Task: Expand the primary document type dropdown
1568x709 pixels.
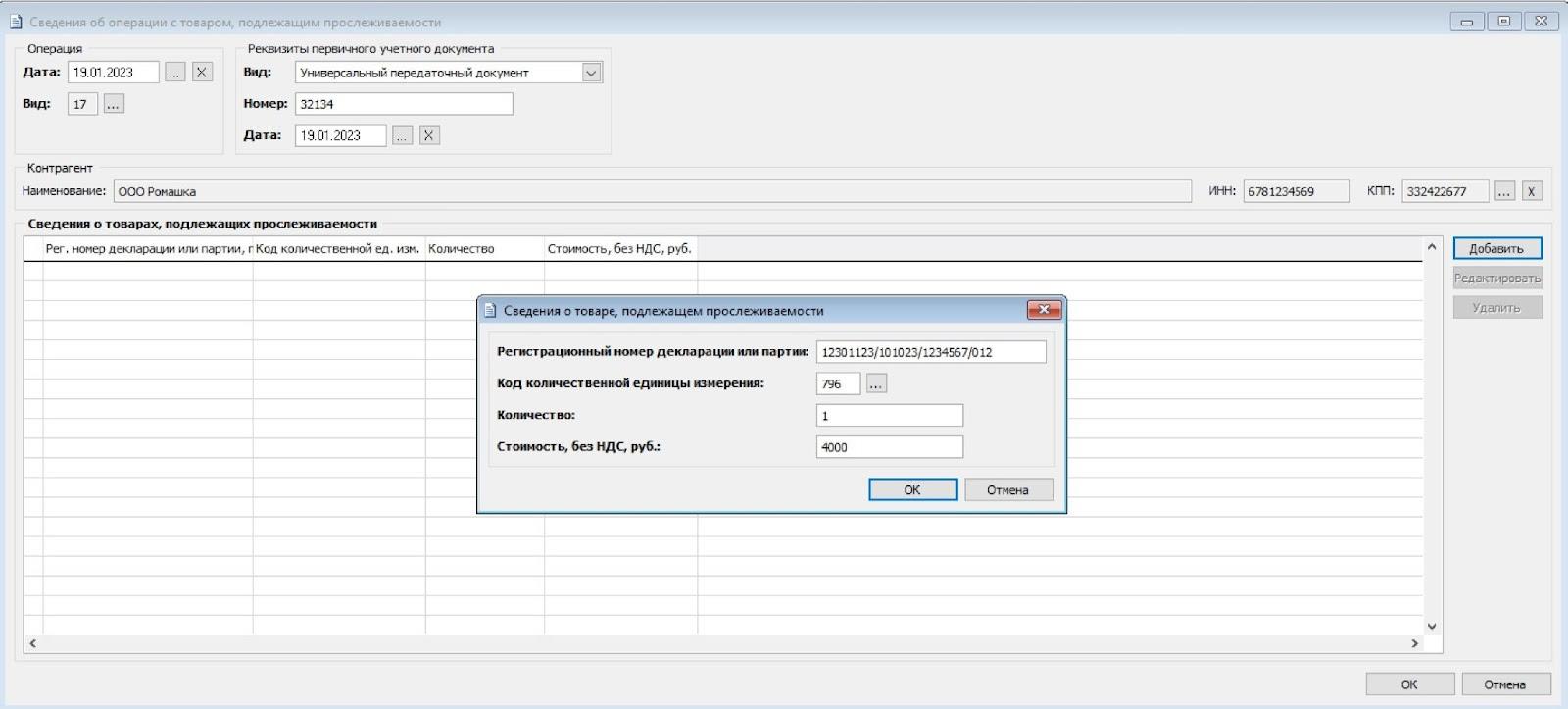Action: (x=591, y=73)
